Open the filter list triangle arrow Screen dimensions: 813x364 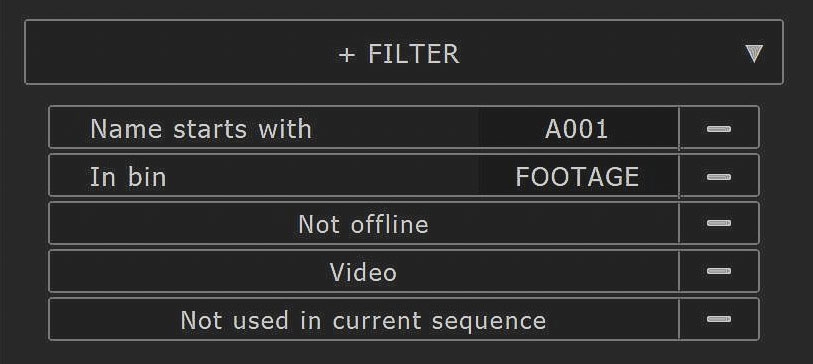tap(753, 53)
